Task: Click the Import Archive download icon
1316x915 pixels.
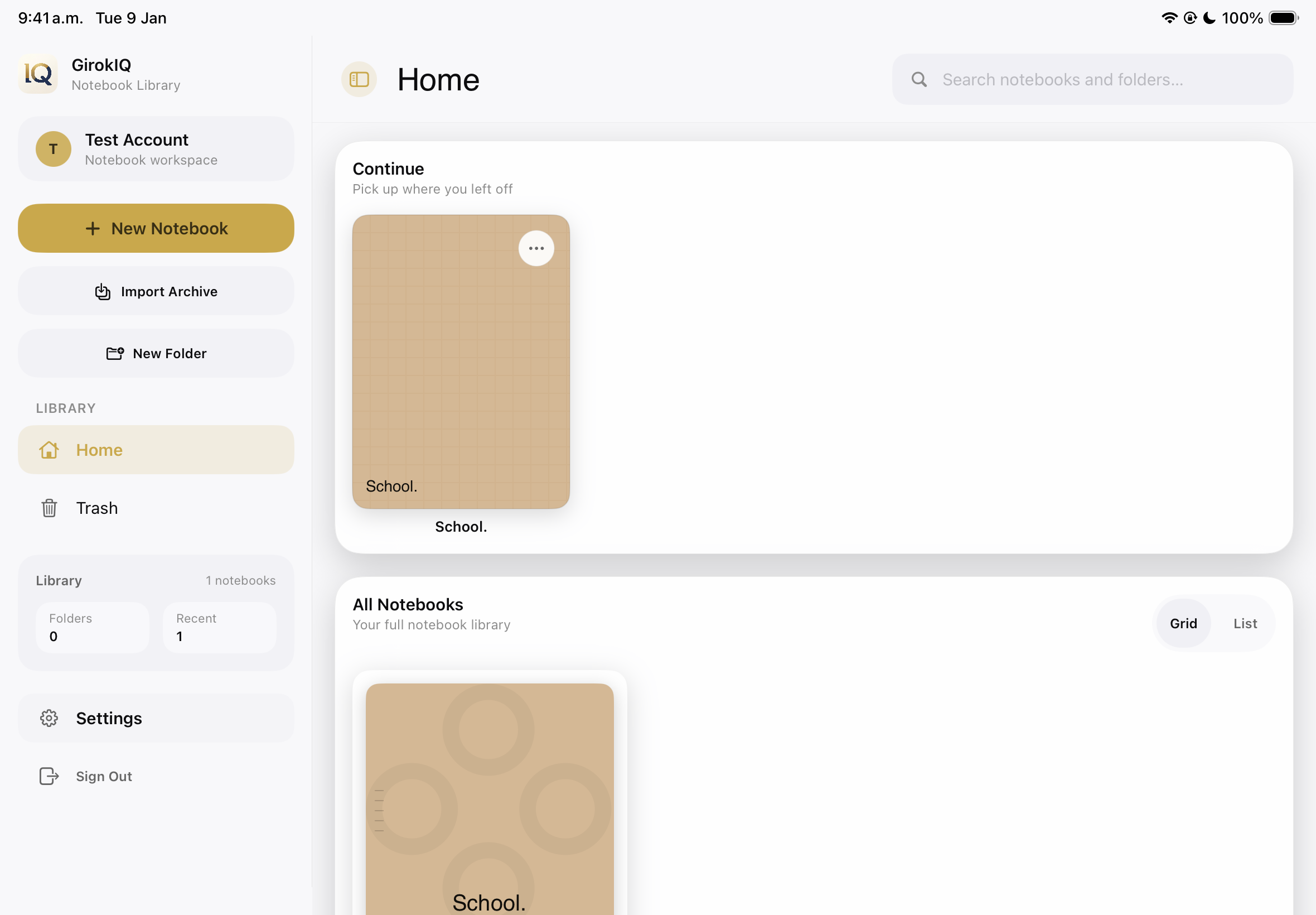Action: coord(103,292)
